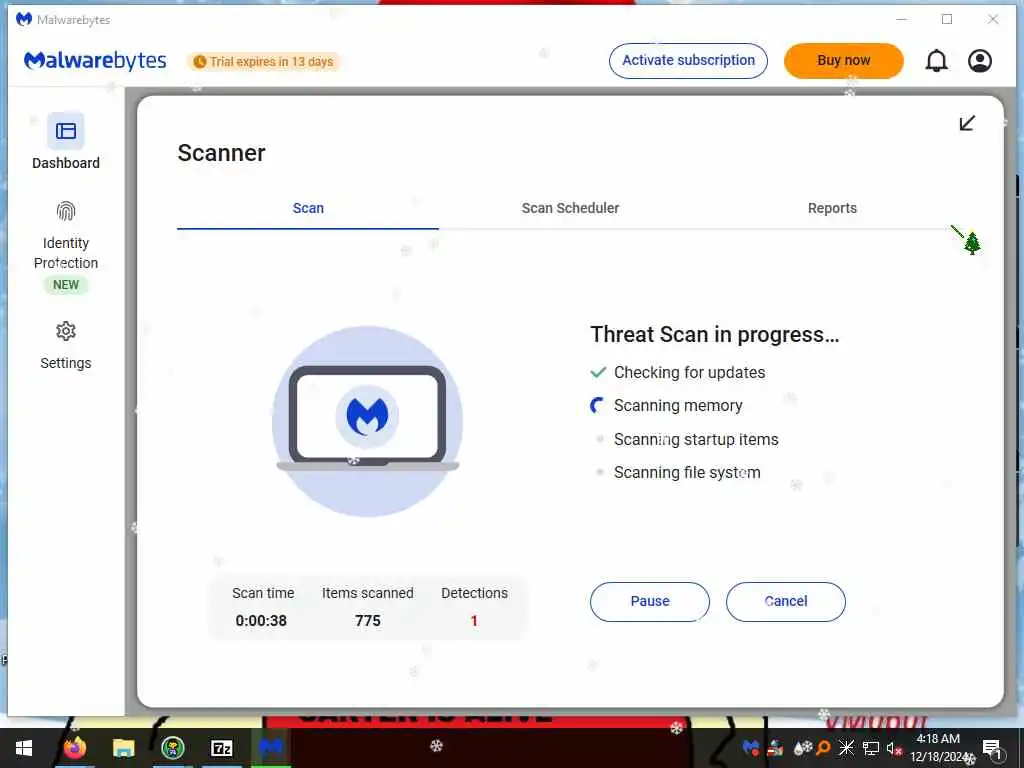1024x768 pixels.
Task: Launch Firefox from the taskbar
Action: click(74, 748)
